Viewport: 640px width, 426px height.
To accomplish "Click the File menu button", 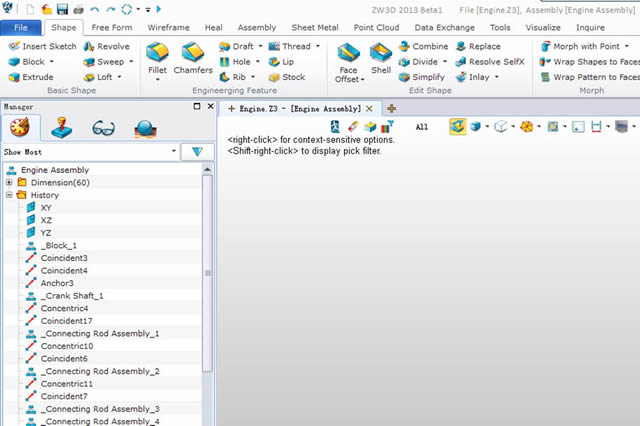I will click(21, 27).
